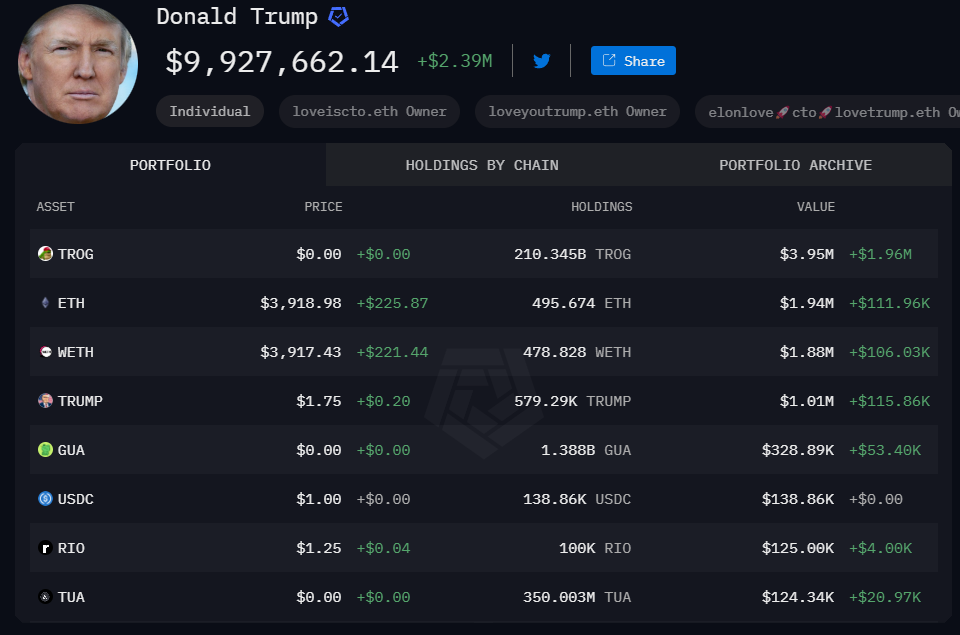Image resolution: width=960 pixels, height=635 pixels.
Task: Click the +$111.96K ETH value change
Action: [890, 303]
